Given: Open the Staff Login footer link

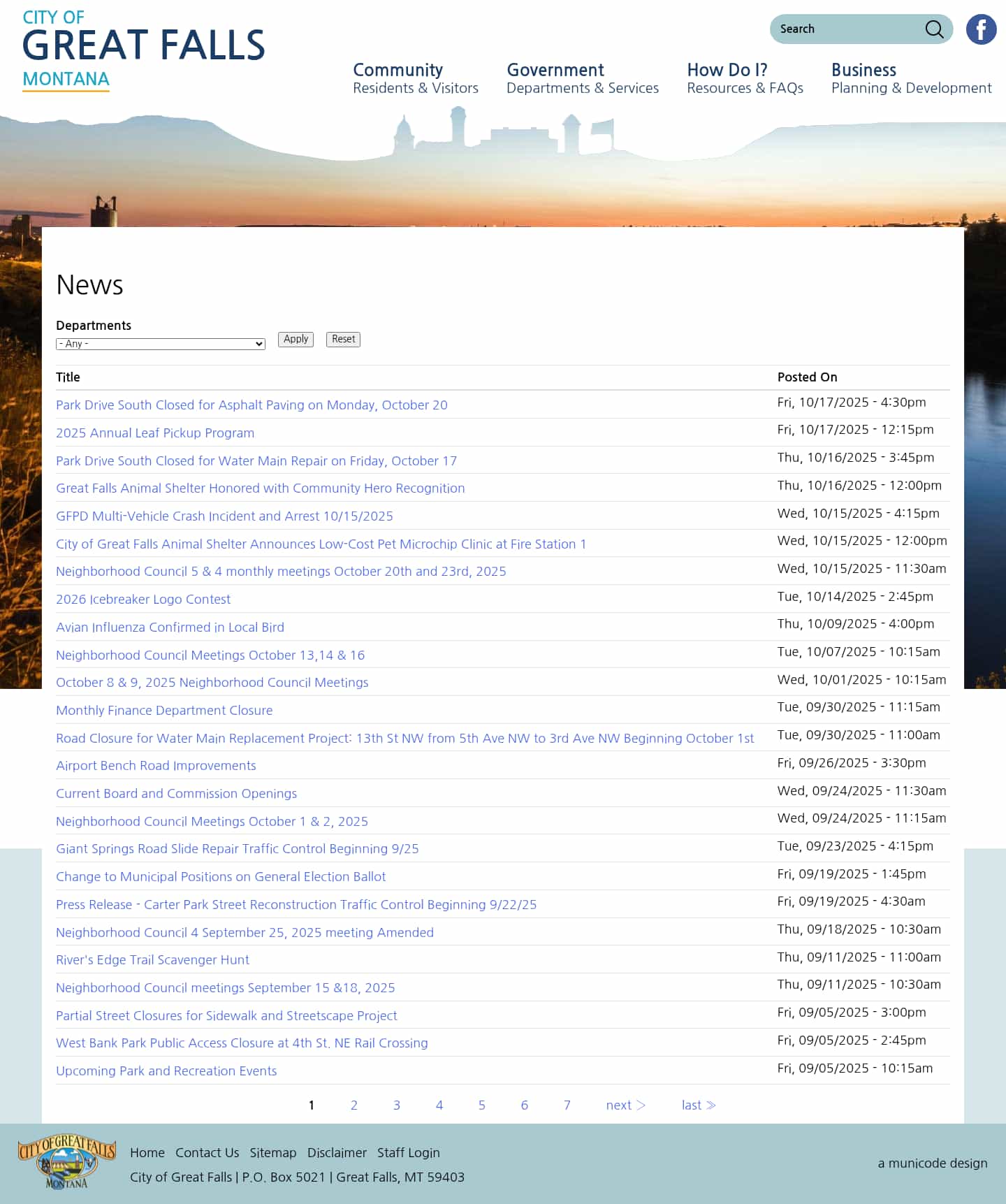Looking at the screenshot, I should pos(408,1153).
